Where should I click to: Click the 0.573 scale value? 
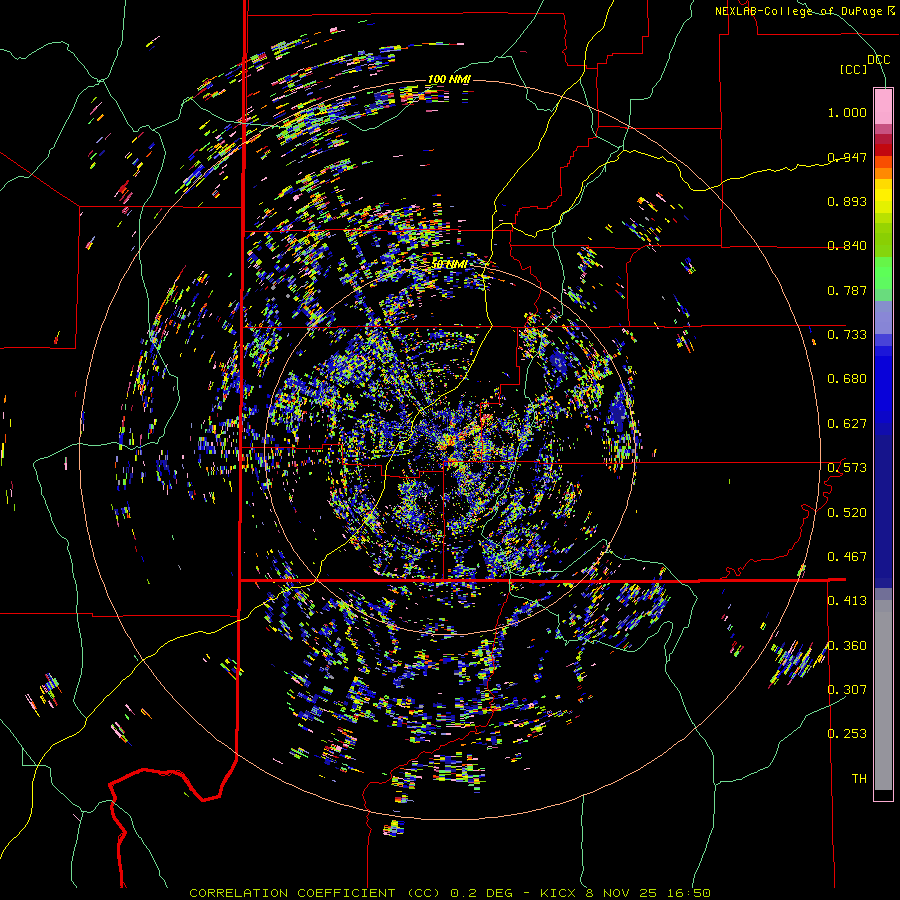pyautogui.click(x=847, y=468)
